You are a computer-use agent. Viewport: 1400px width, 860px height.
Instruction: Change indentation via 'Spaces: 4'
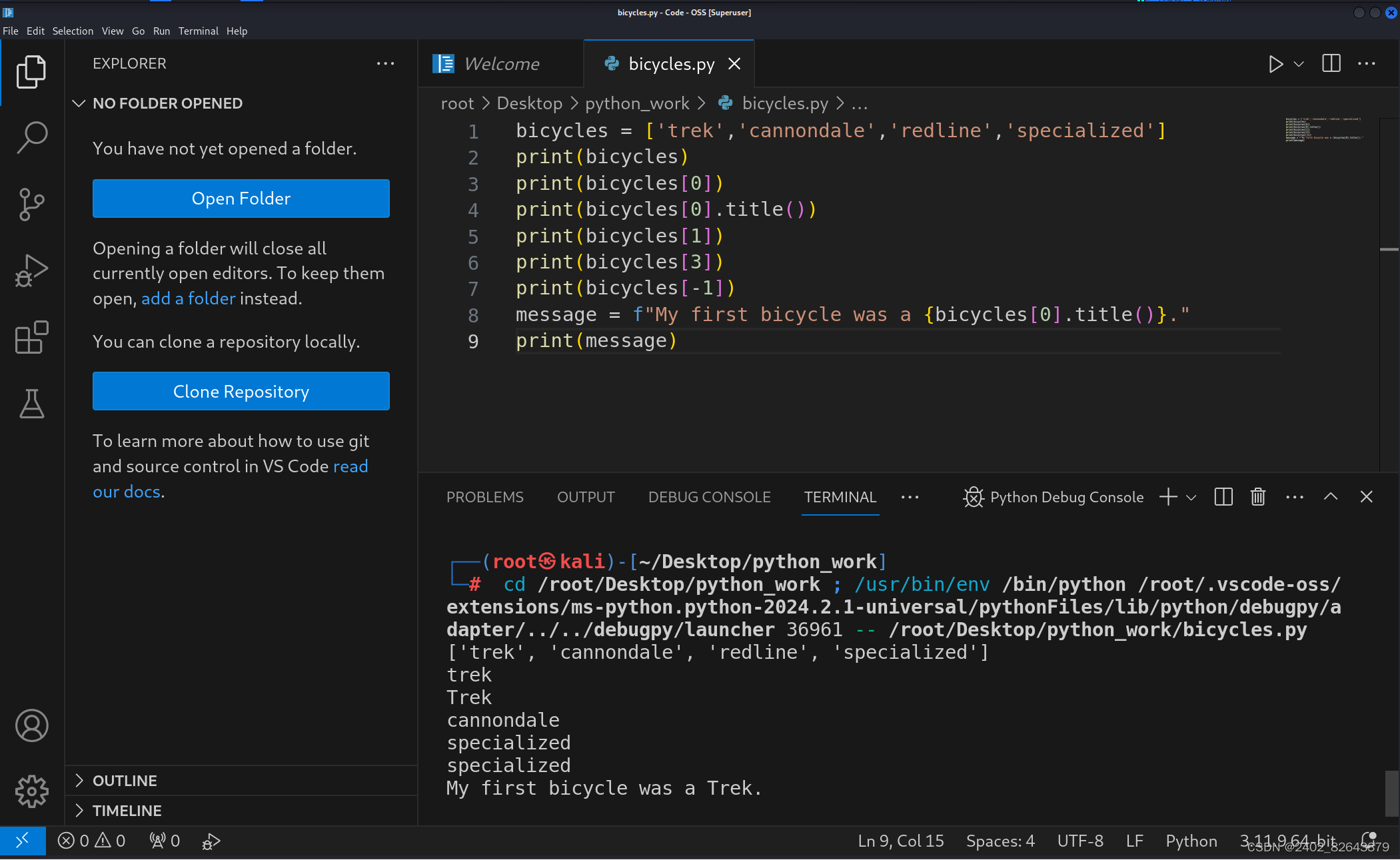coord(1000,841)
